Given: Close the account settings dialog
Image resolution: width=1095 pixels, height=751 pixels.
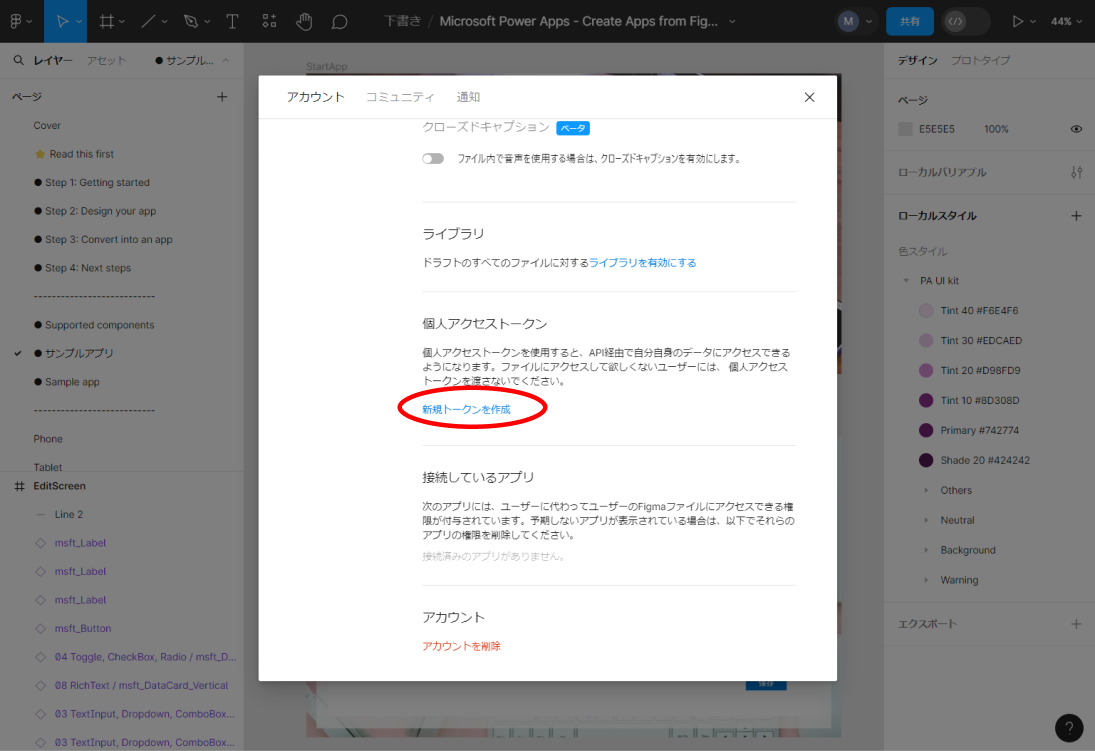Looking at the screenshot, I should (x=809, y=97).
